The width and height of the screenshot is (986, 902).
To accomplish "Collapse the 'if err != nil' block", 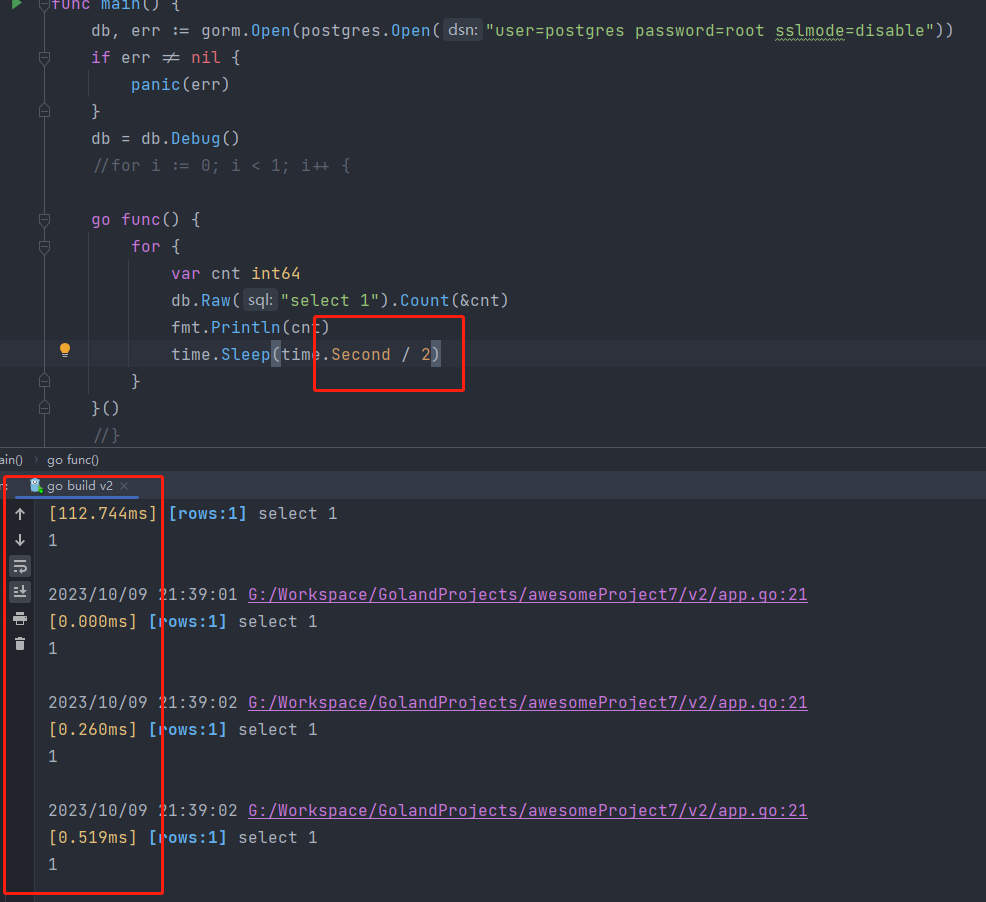I will click(x=44, y=58).
